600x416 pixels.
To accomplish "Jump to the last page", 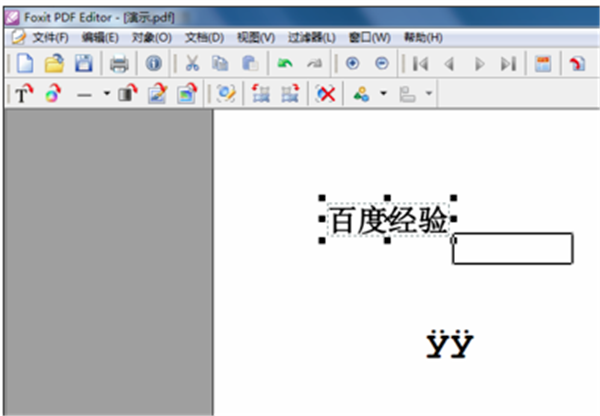I will pos(508,64).
